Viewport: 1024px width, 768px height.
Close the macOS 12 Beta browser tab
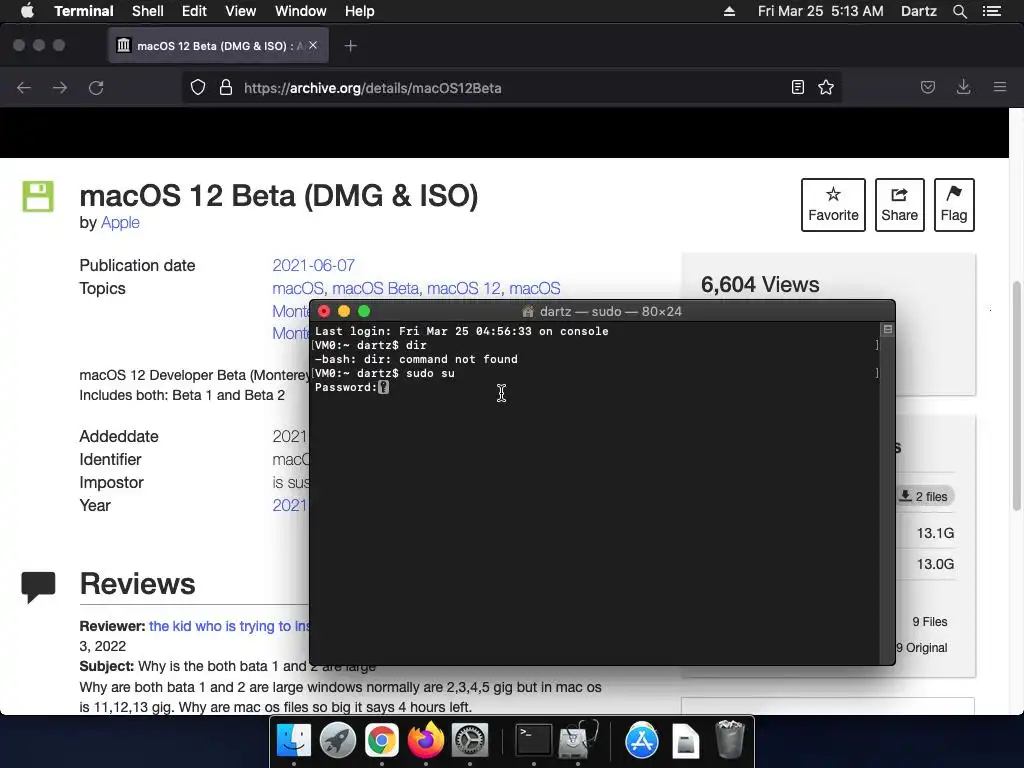click(313, 45)
